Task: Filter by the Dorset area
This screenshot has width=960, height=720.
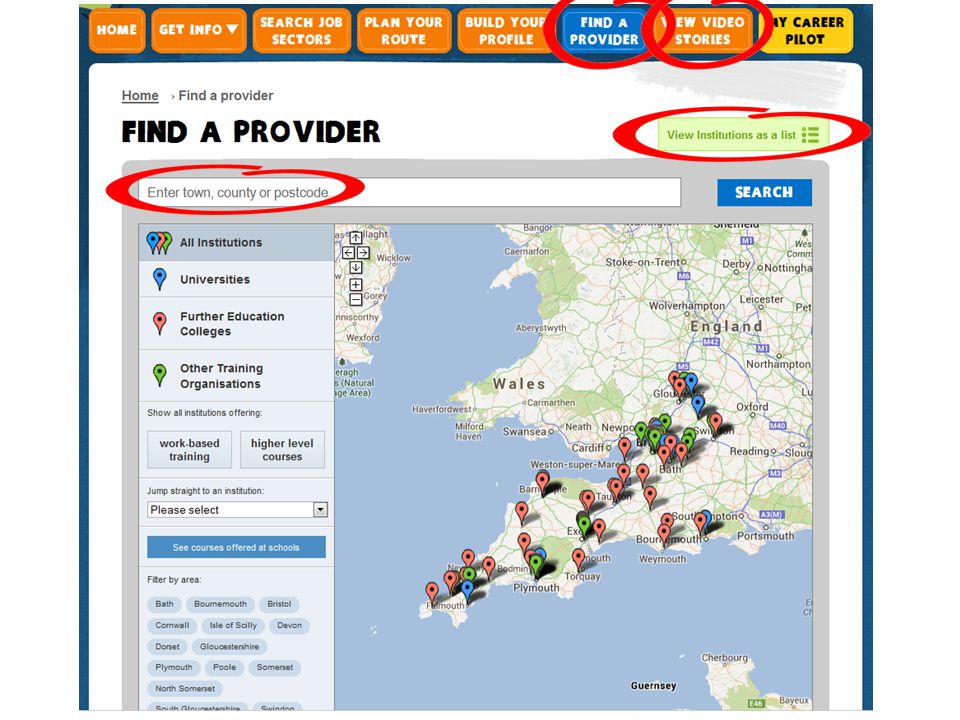Action: (x=168, y=647)
